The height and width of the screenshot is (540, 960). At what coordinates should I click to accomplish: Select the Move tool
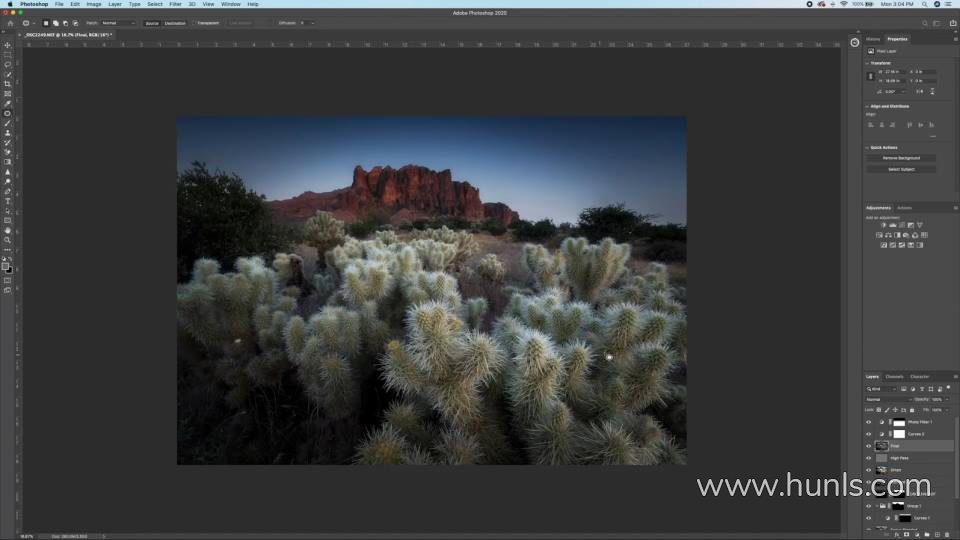7,45
